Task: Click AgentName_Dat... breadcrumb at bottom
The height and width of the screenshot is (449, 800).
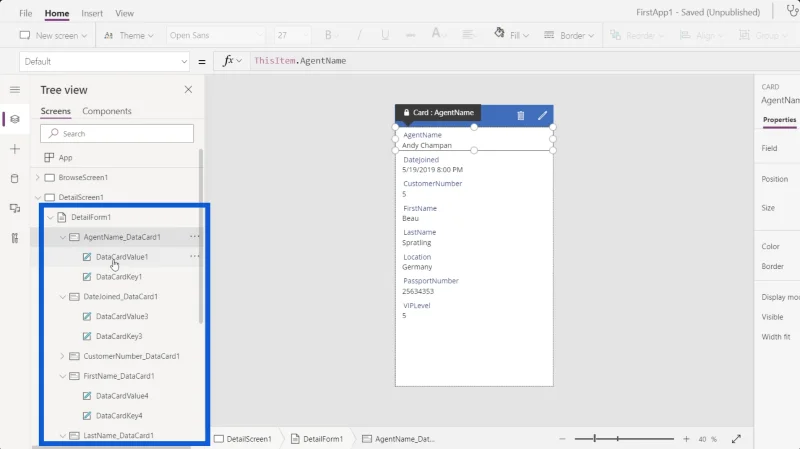Action: pos(398,439)
